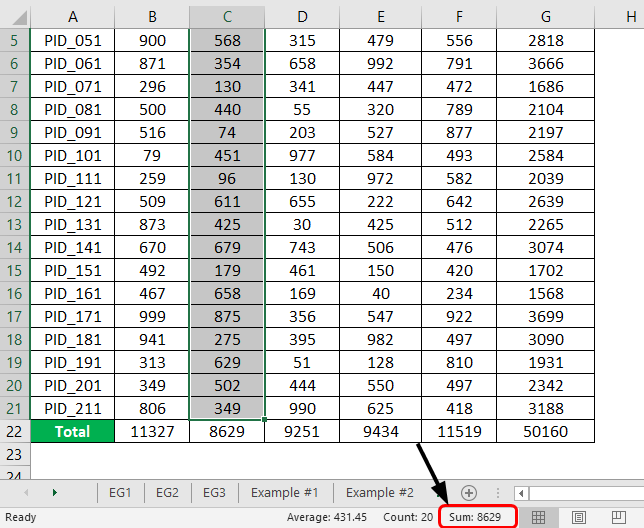Switch to Page Break Preview icon

tap(619, 517)
